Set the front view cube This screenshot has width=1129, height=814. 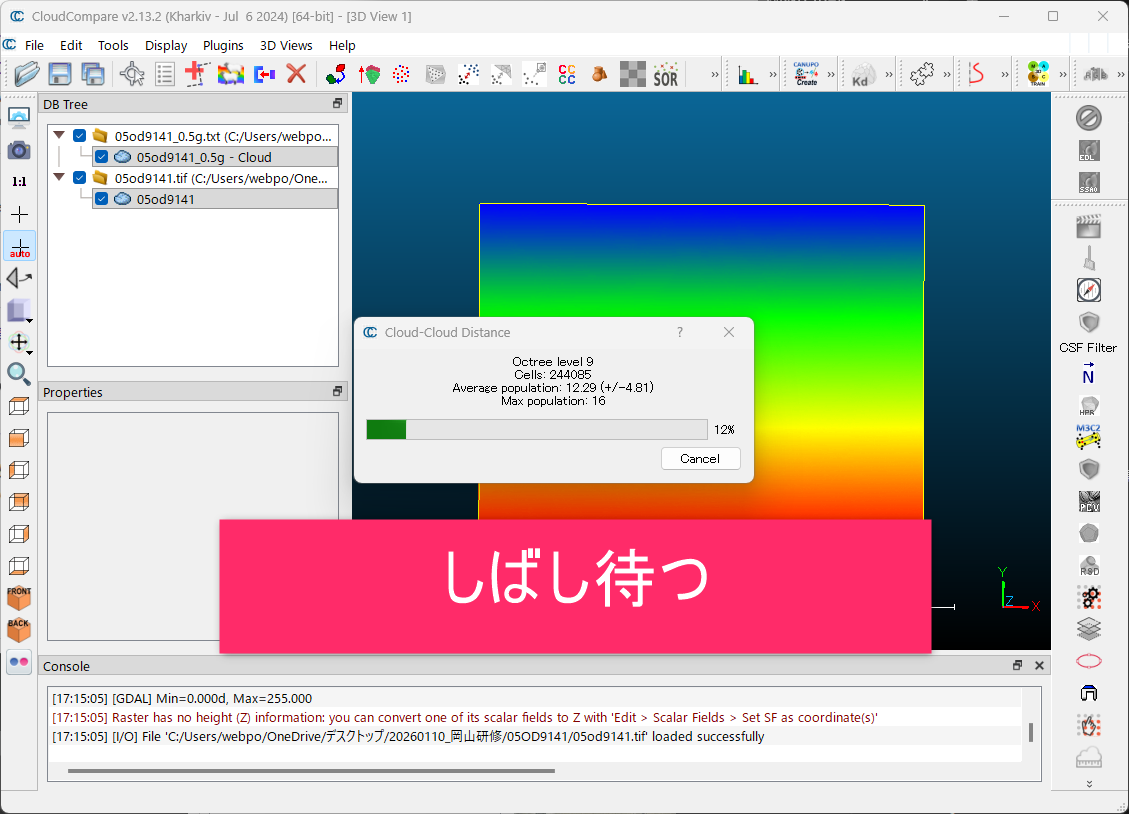pyautogui.click(x=19, y=598)
